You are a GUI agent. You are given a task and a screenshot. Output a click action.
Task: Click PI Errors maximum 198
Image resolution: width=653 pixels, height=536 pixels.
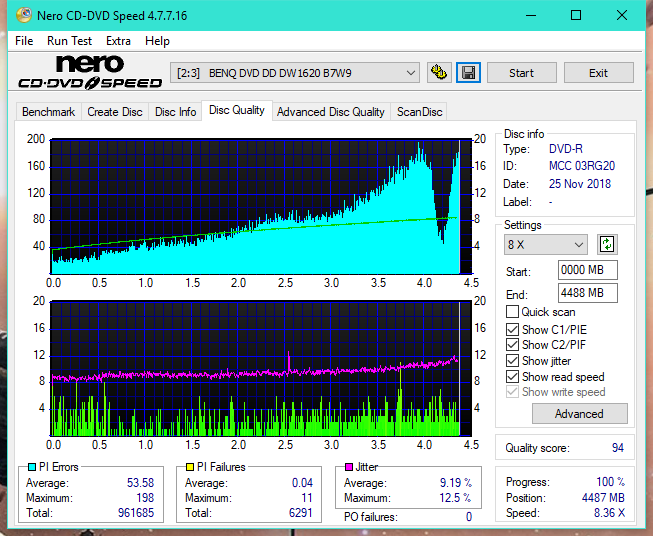pyautogui.click(x=145, y=498)
